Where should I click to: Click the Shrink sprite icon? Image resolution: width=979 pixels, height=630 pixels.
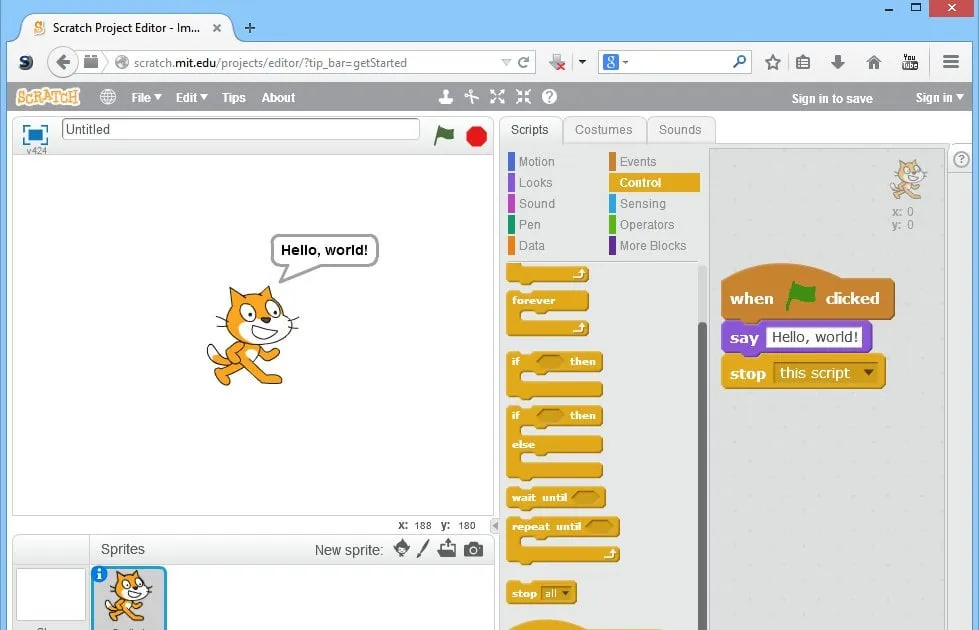[x=523, y=97]
